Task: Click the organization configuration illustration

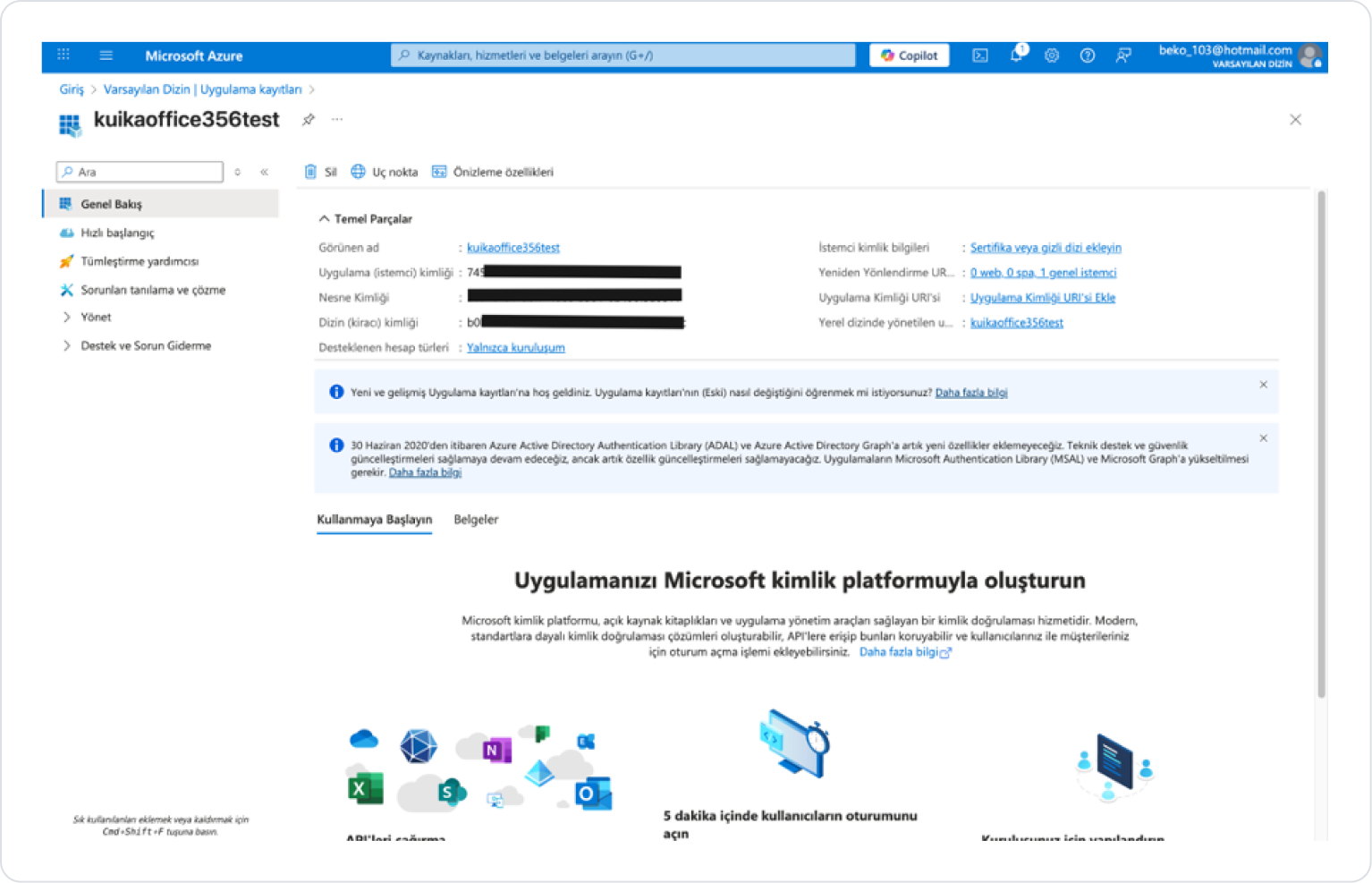Action: 1114,766
